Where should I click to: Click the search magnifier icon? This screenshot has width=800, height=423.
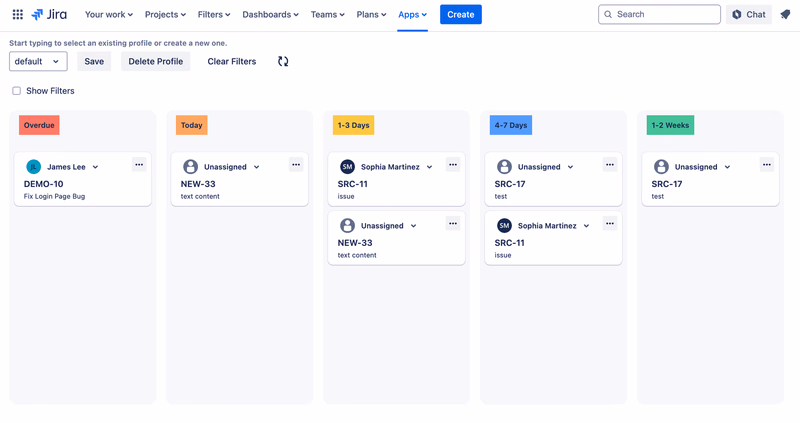click(x=608, y=14)
